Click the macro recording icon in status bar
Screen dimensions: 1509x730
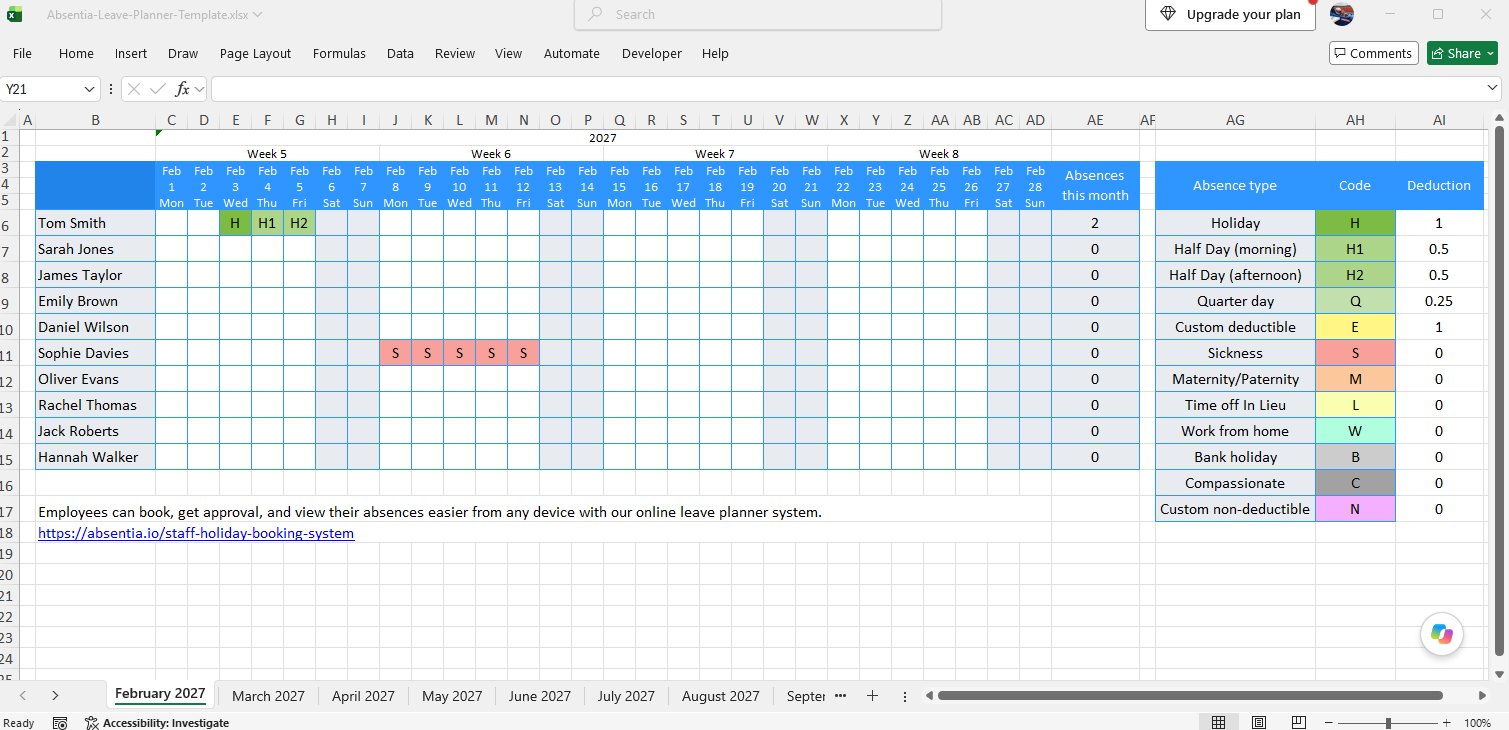click(60, 722)
